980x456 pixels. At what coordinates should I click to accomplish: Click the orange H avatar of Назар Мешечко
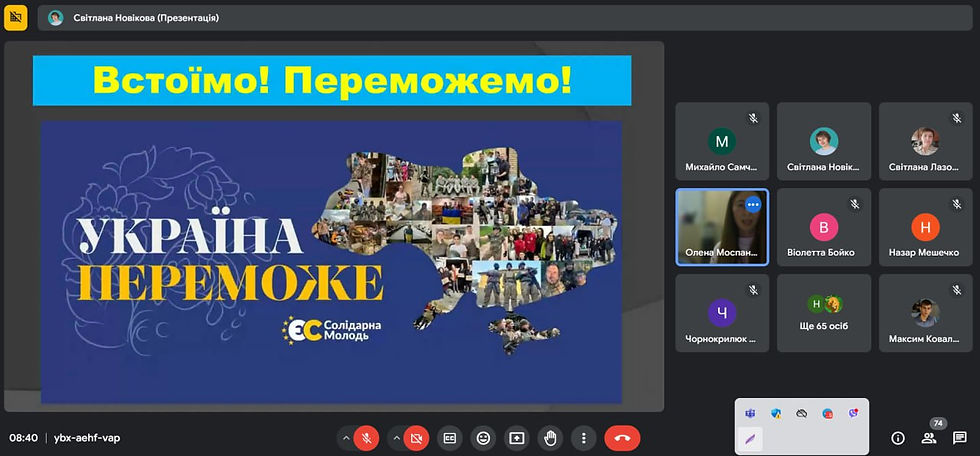[926, 227]
